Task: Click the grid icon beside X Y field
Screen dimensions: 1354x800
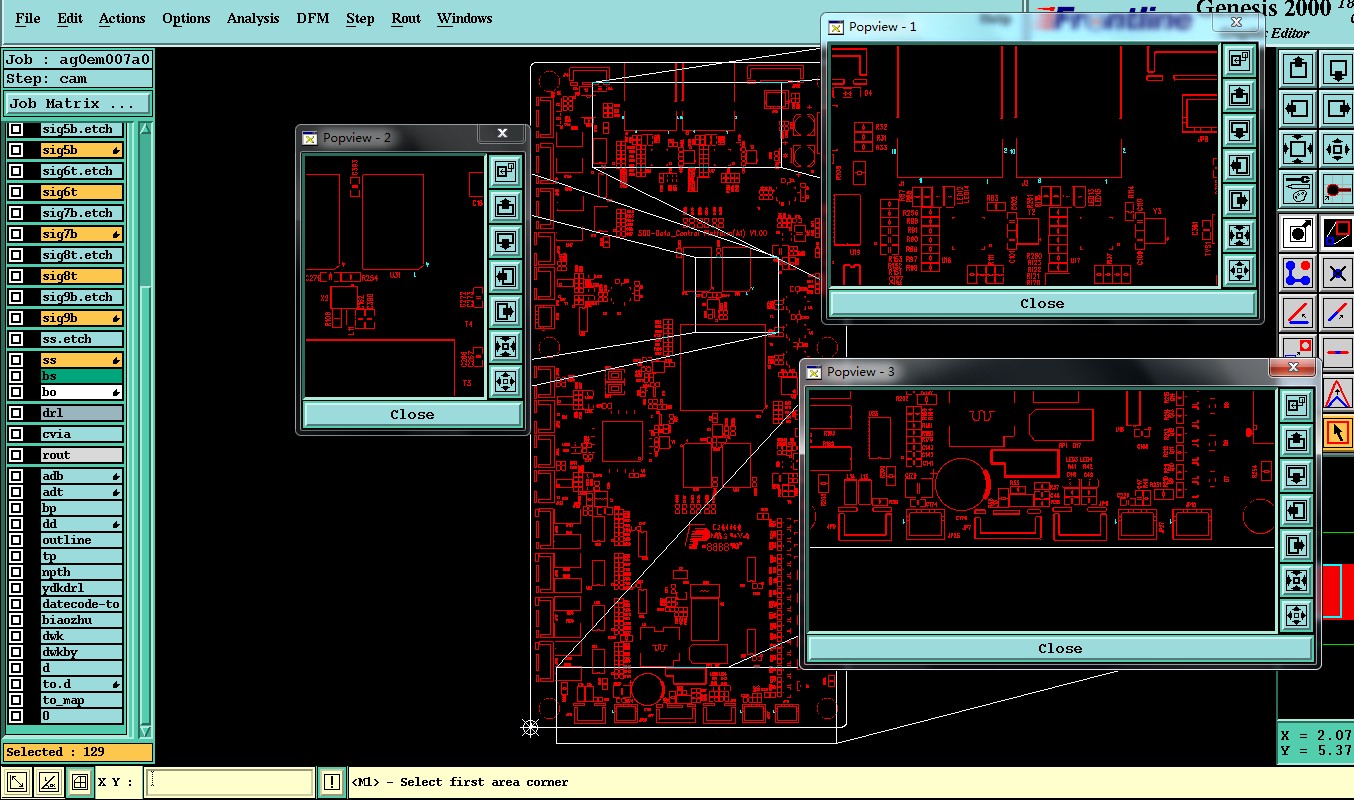Action: 79,782
